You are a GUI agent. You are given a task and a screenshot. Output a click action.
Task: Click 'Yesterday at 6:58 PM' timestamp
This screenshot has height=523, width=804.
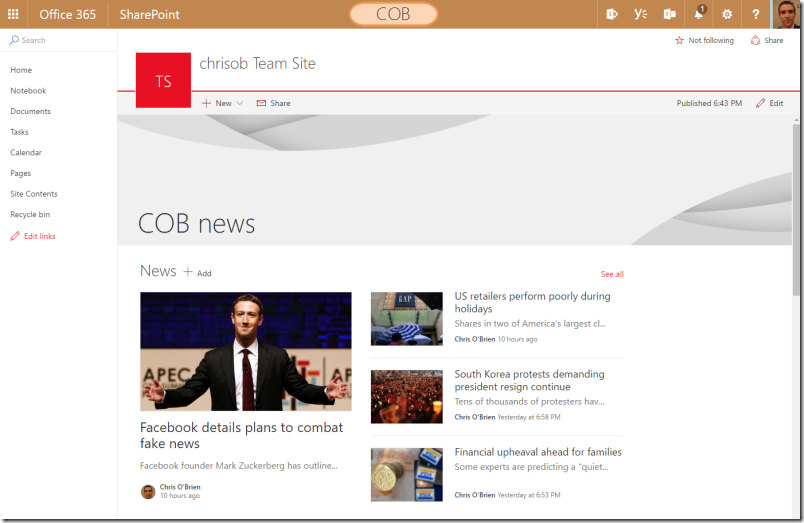[x=529, y=417]
